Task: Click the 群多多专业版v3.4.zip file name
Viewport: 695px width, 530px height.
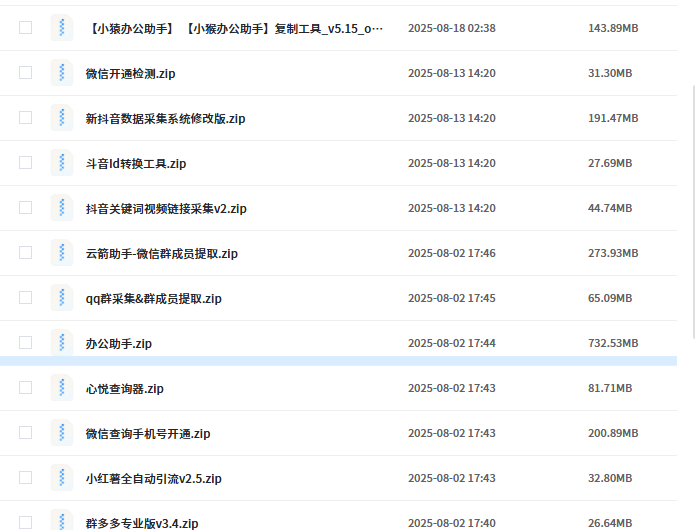Action: click(x=141, y=523)
